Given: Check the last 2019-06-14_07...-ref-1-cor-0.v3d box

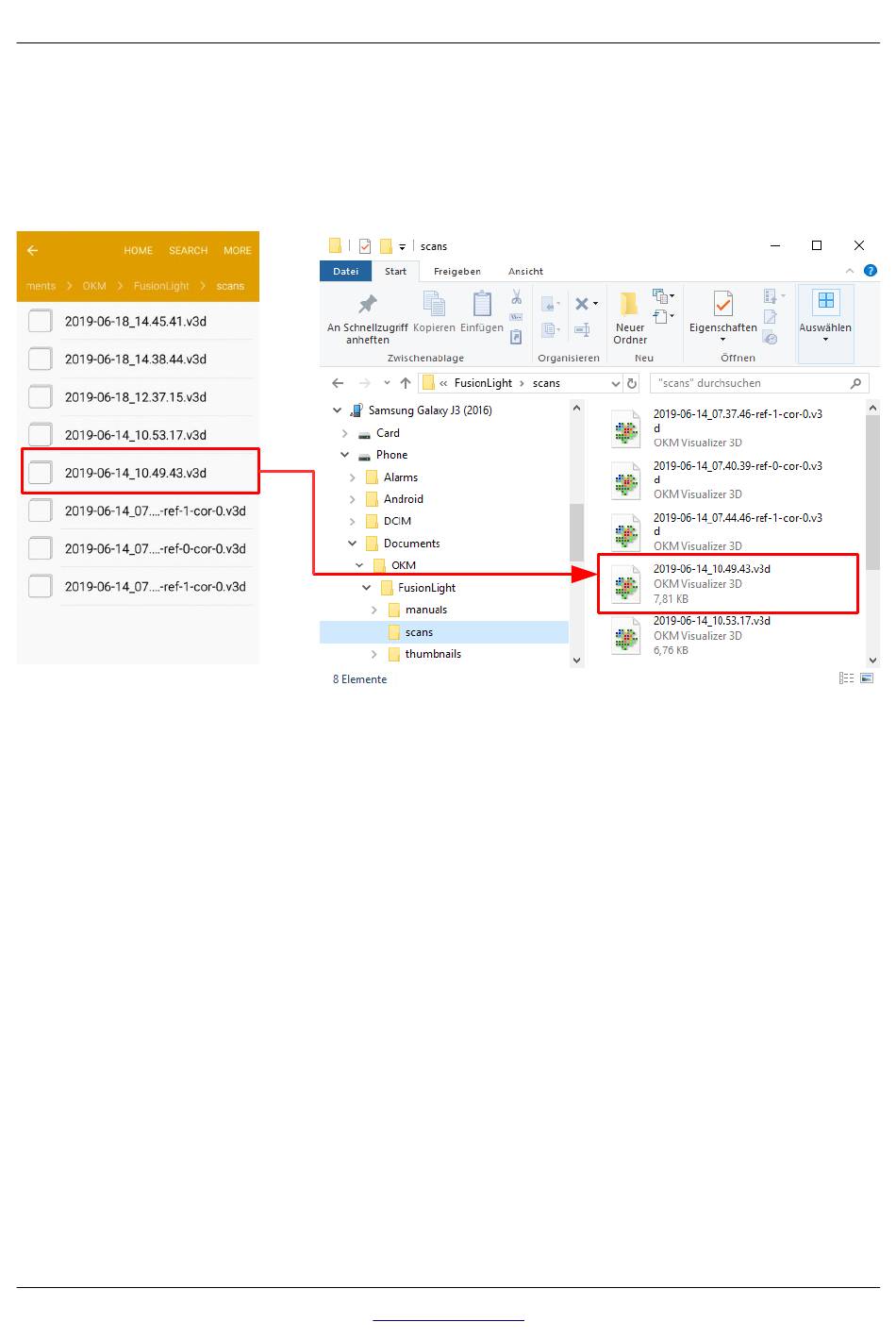Looking at the screenshot, I should (40, 586).
